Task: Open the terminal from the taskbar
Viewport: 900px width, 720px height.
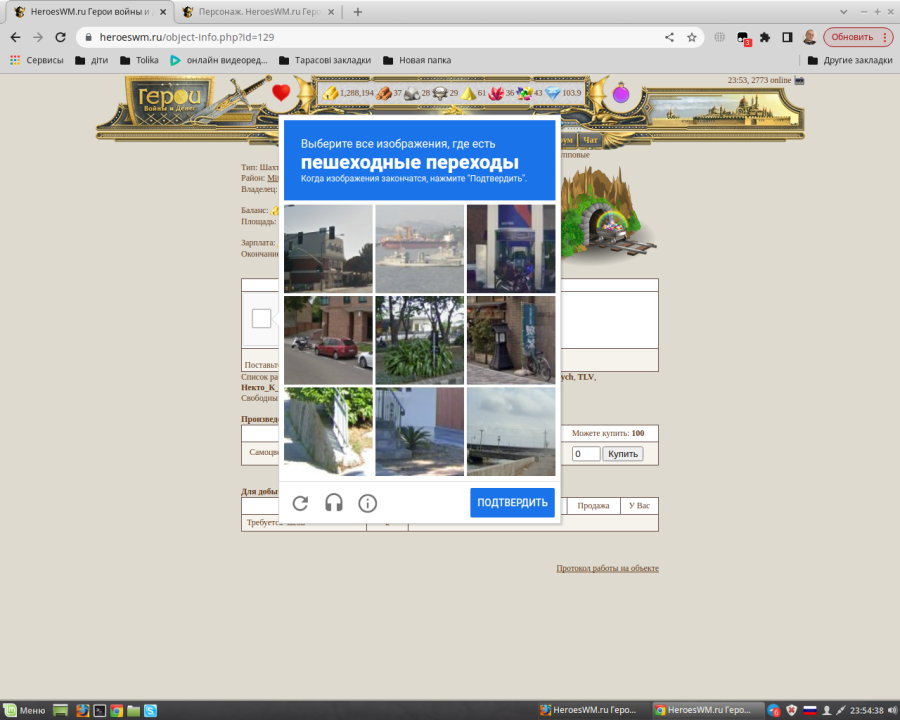Action: pos(99,711)
